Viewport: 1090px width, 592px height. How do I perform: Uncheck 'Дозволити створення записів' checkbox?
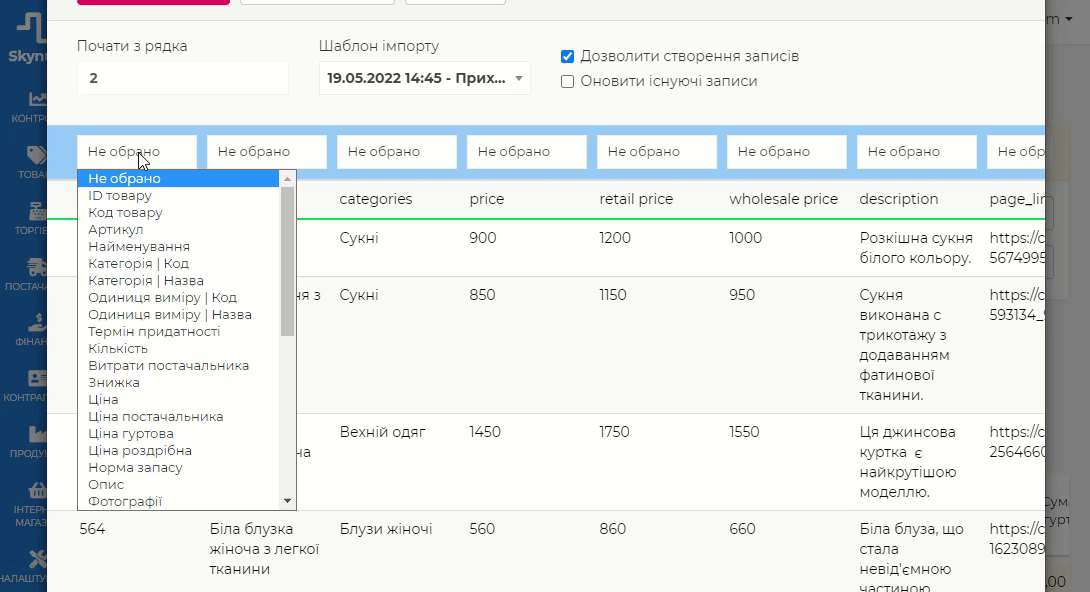(x=567, y=57)
